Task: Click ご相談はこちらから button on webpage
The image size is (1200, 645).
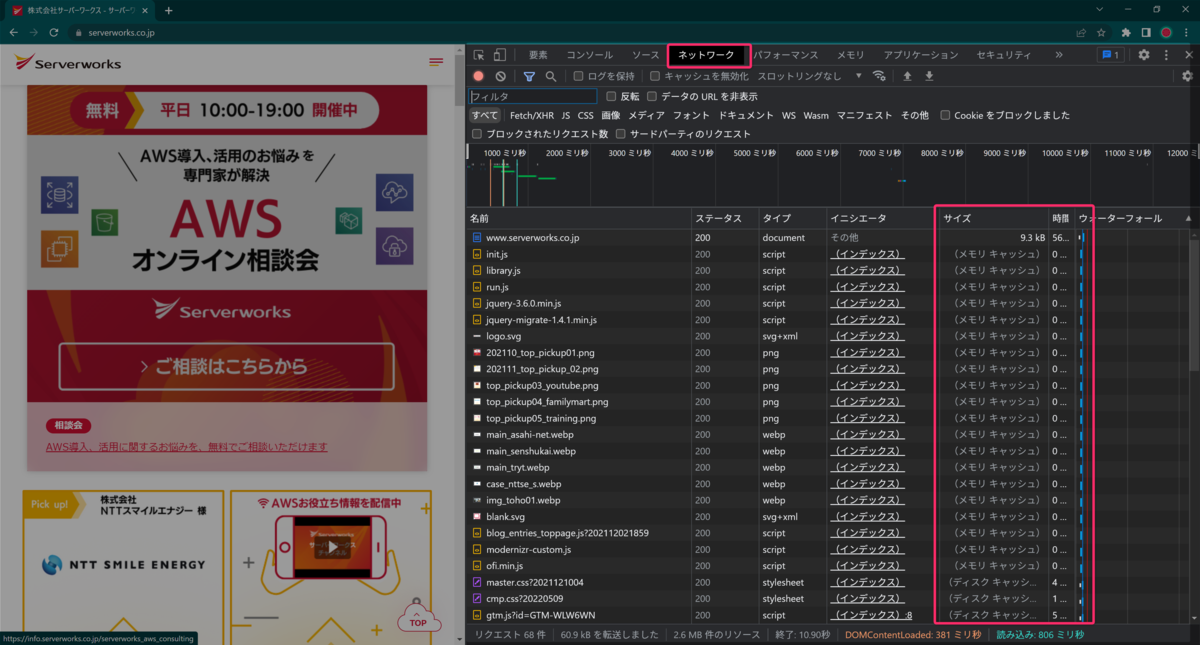Action: coord(226,366)
